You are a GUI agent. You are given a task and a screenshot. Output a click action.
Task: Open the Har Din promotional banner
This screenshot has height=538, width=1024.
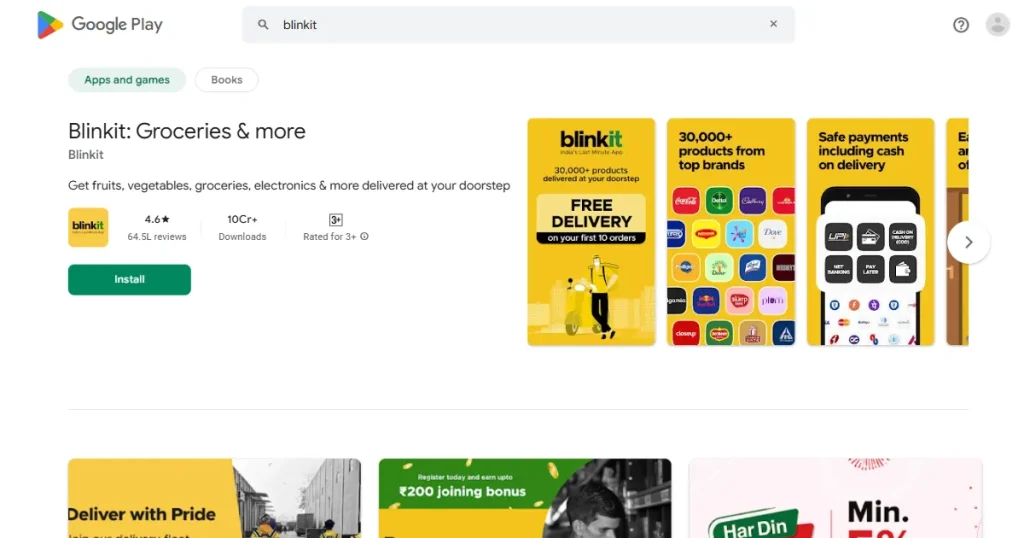835,498
